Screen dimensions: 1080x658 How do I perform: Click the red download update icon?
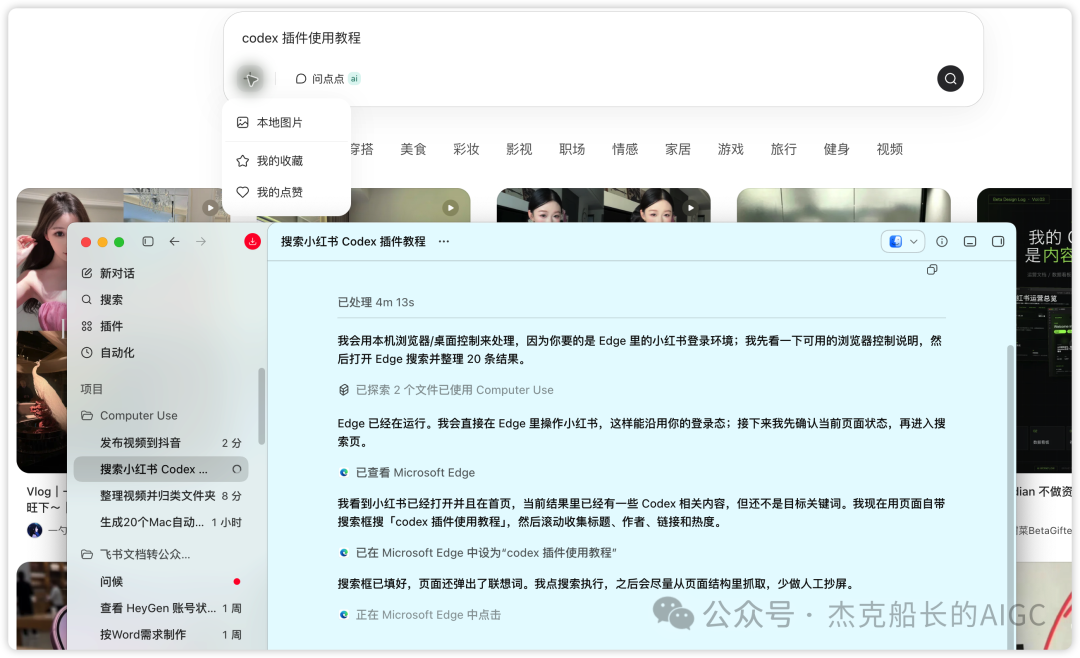point(252,242)
